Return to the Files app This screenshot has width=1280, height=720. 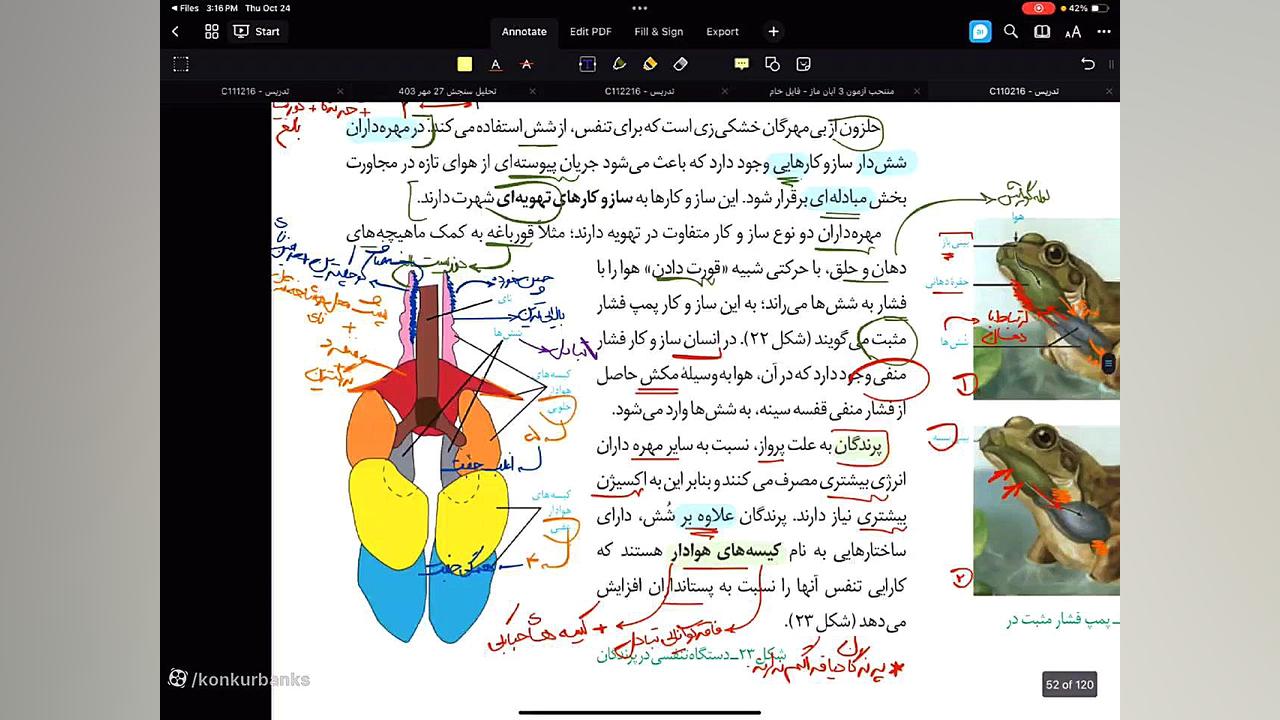point(185,7)
